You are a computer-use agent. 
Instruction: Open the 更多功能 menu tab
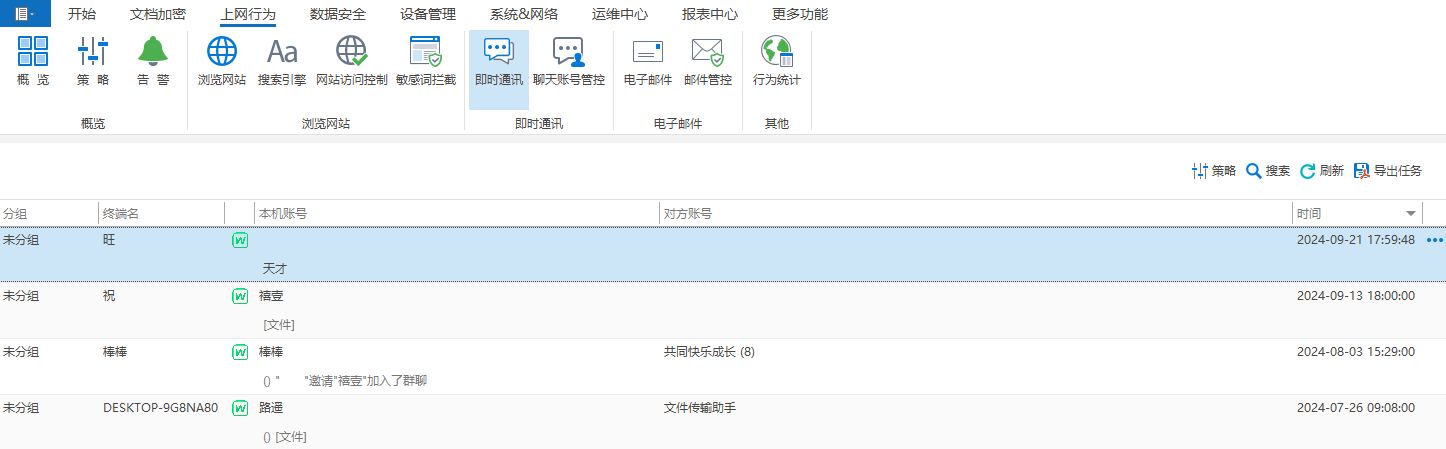coord(800,15)
